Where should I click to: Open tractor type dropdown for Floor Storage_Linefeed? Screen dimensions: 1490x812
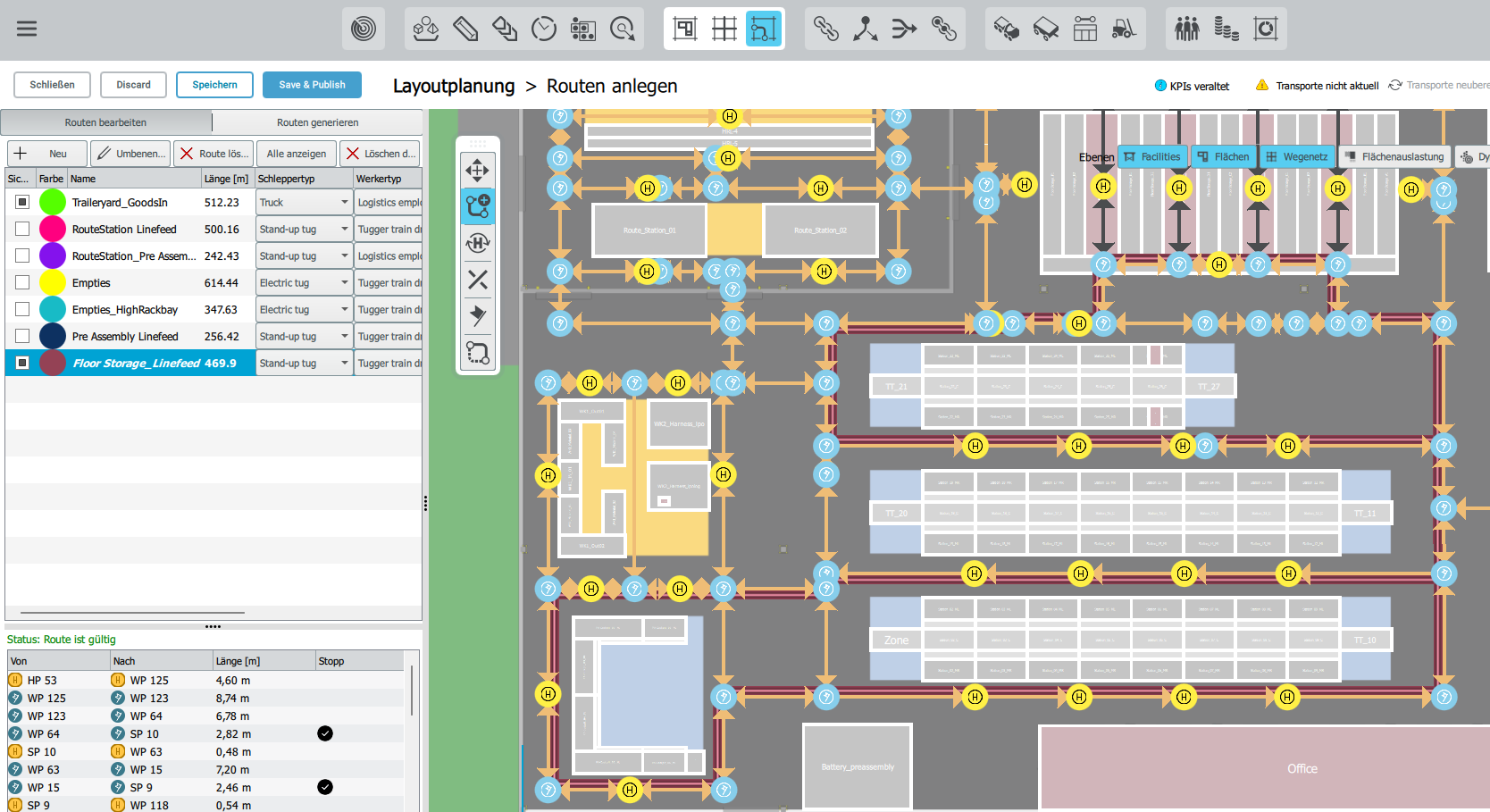click(305, 364)
